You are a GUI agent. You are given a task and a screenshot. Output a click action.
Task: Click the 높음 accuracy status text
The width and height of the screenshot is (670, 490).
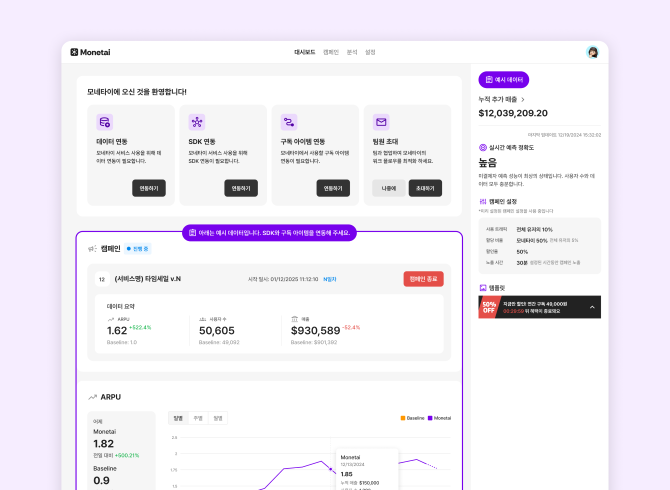pyautogui.click(x=488, y=163)
